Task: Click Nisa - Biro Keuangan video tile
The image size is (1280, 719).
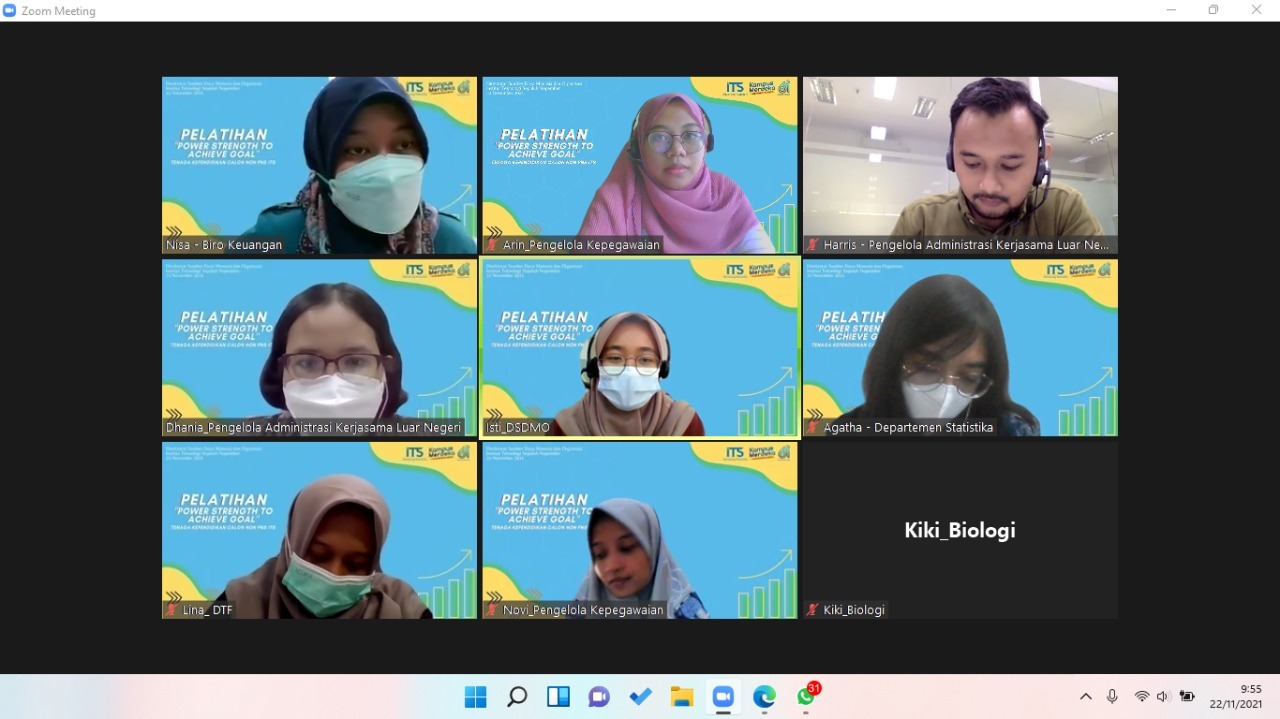Action: click(x=320, y=160)
